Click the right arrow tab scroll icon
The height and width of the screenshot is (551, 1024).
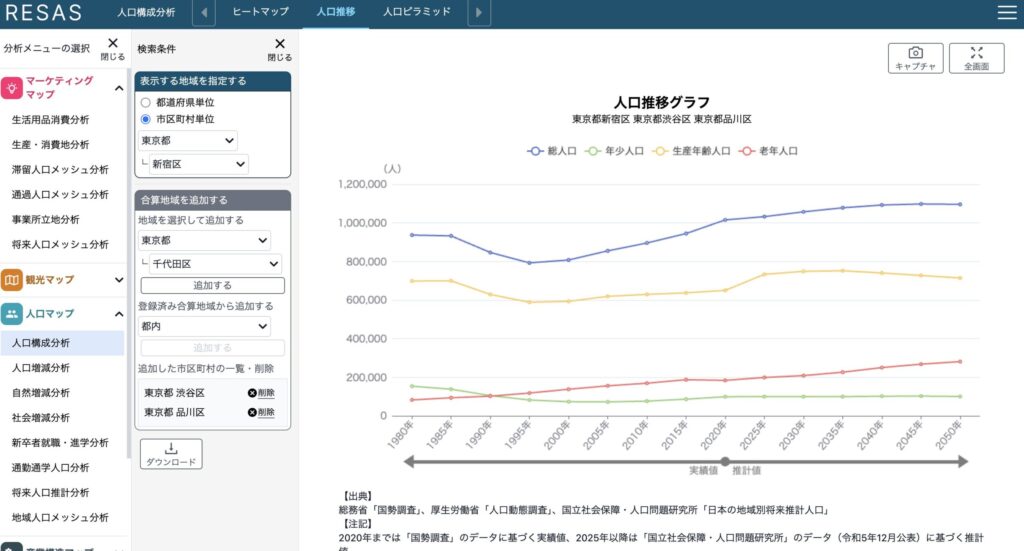(478, 13)
